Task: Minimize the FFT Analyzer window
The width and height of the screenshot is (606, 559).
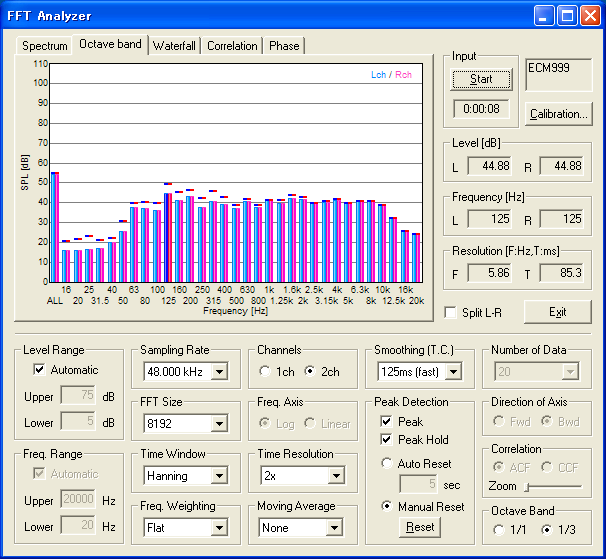Action: (x=544, y=16)
